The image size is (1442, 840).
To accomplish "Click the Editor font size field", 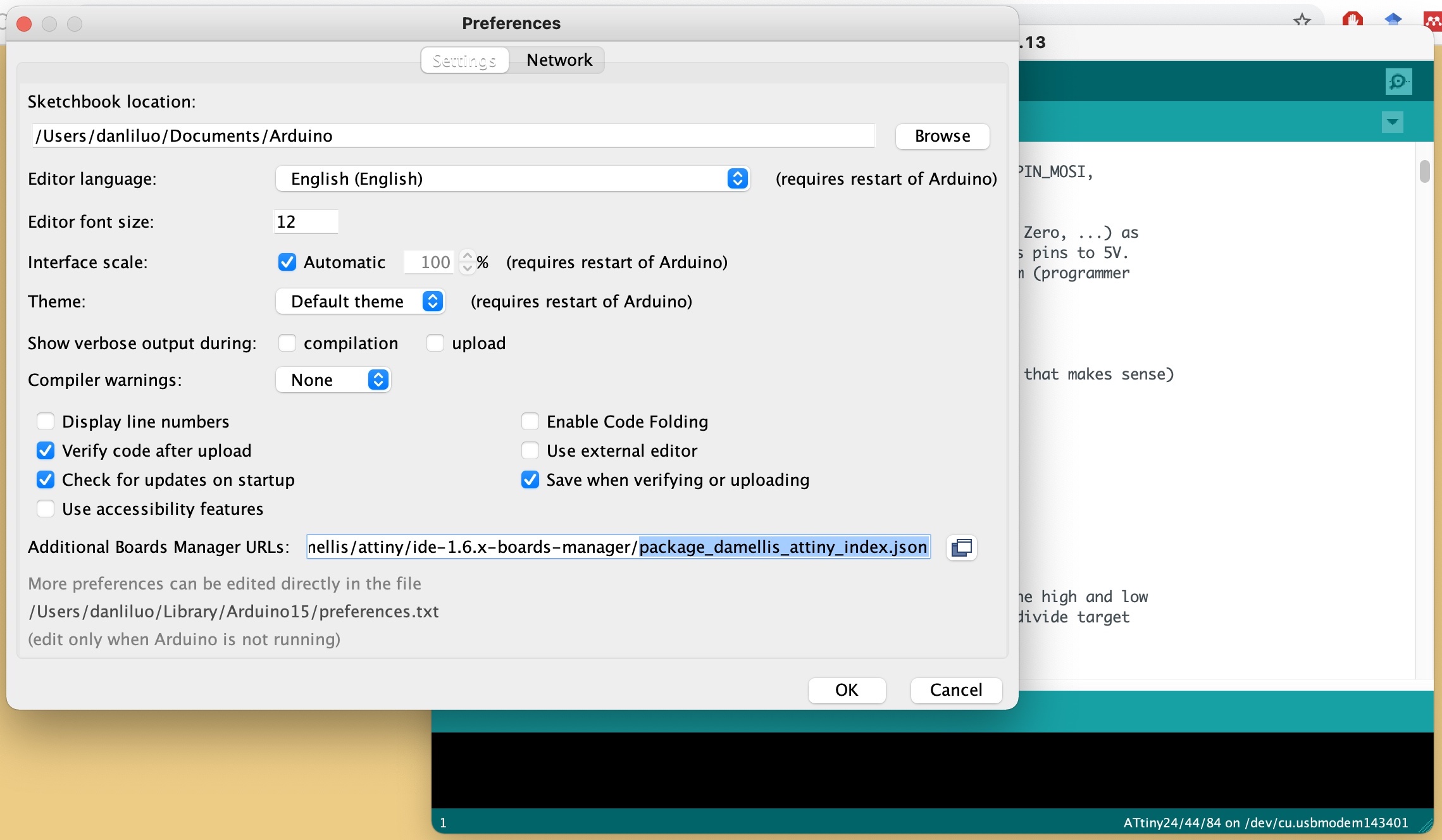I will pos(306,221).
